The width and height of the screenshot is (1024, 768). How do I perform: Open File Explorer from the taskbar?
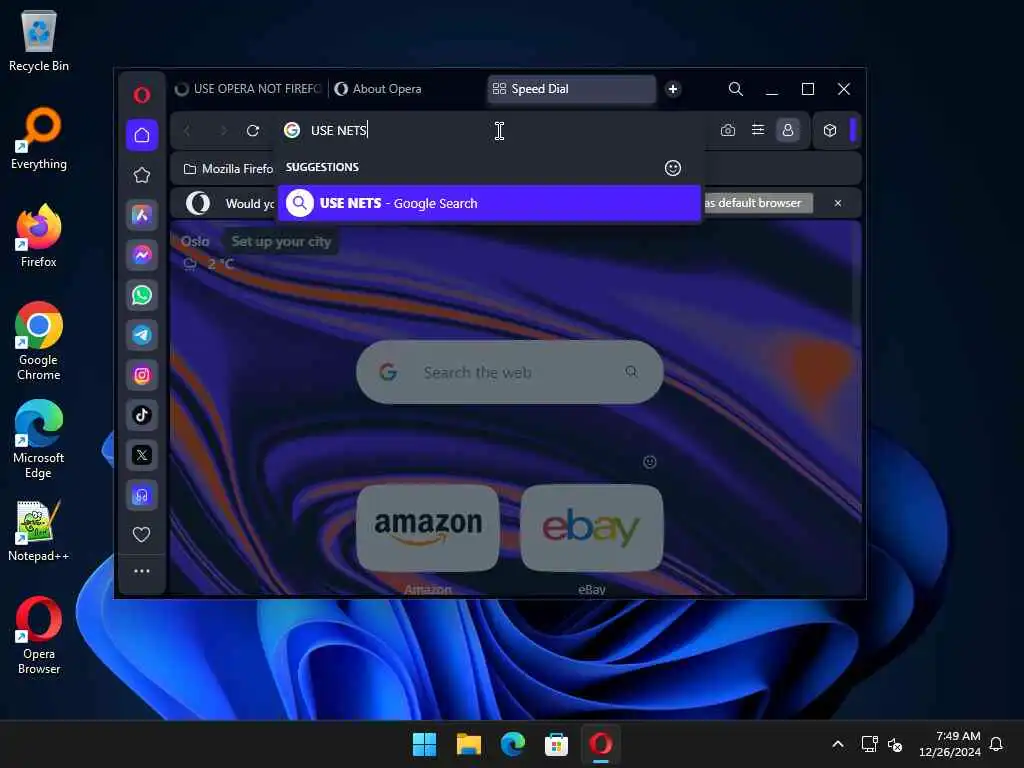tap(469, 744)
